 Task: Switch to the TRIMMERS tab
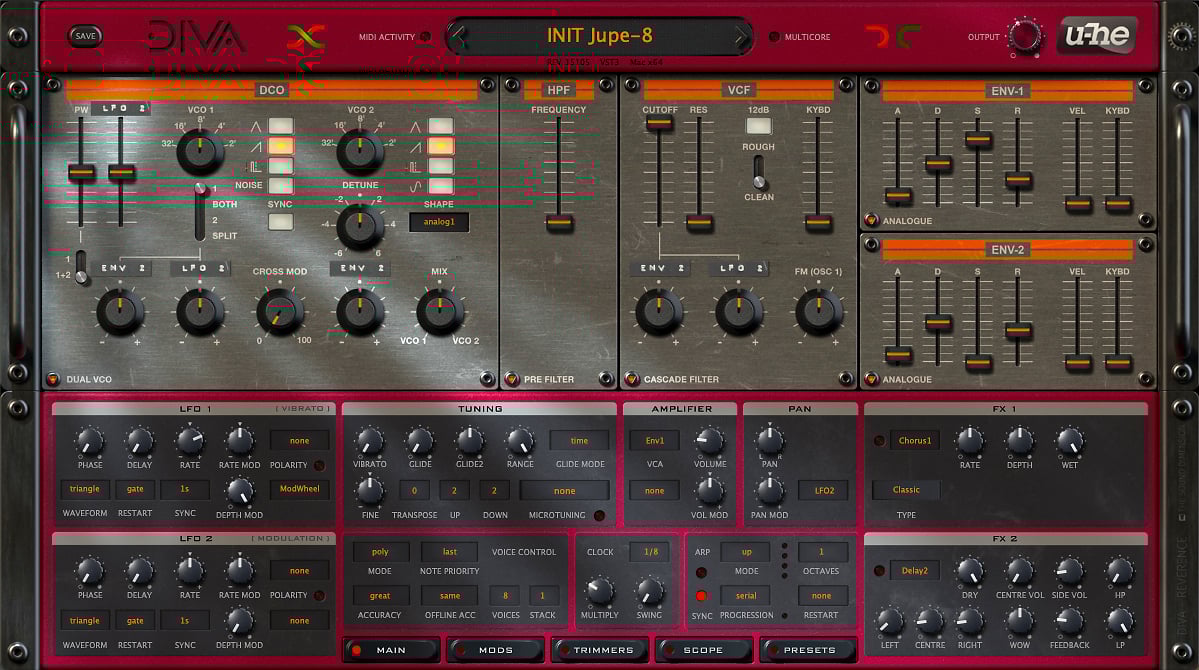tap(601, 650)
